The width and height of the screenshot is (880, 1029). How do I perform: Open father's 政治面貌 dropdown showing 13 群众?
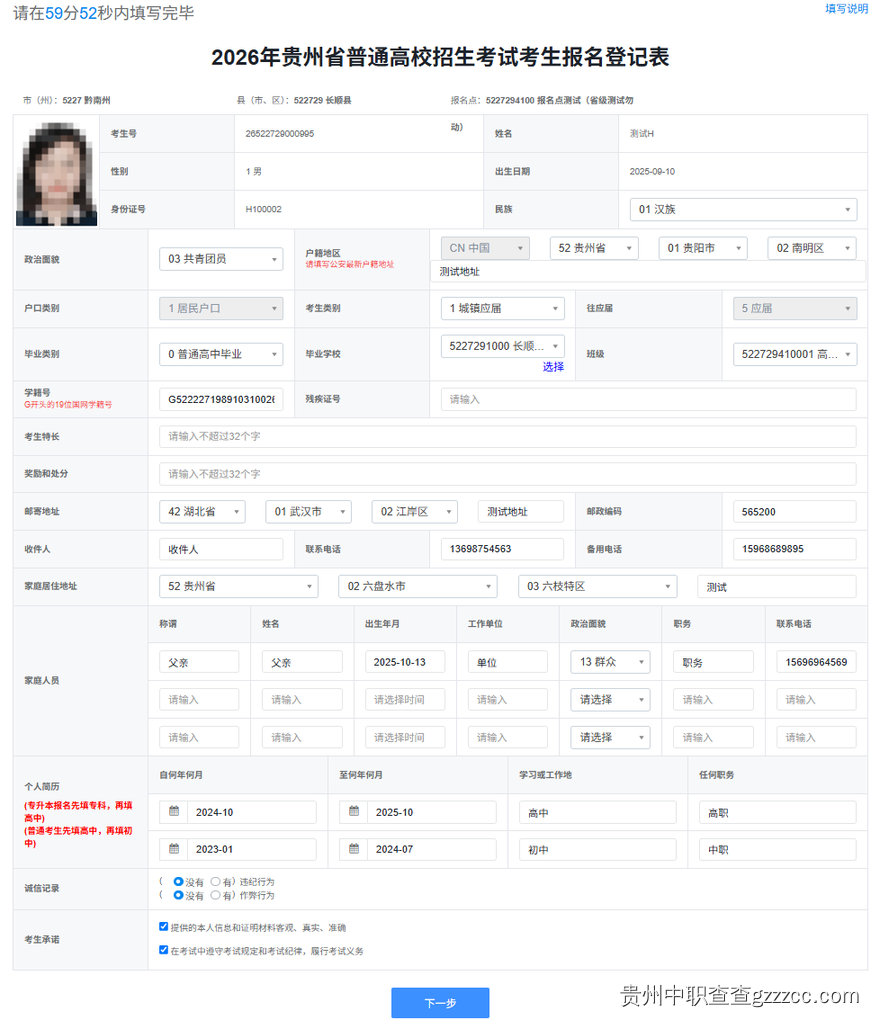tap(610, 662)
